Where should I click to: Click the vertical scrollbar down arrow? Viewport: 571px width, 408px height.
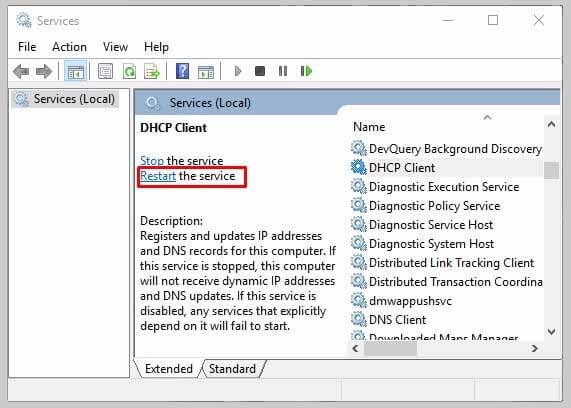click(x=551, y=332)
